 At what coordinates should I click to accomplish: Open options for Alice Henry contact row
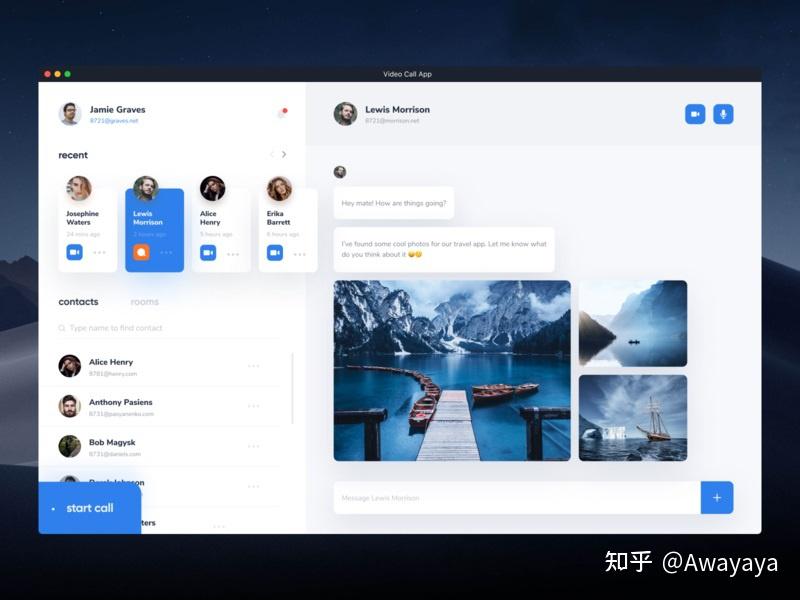pyautogui.click(x=254, y=366)
